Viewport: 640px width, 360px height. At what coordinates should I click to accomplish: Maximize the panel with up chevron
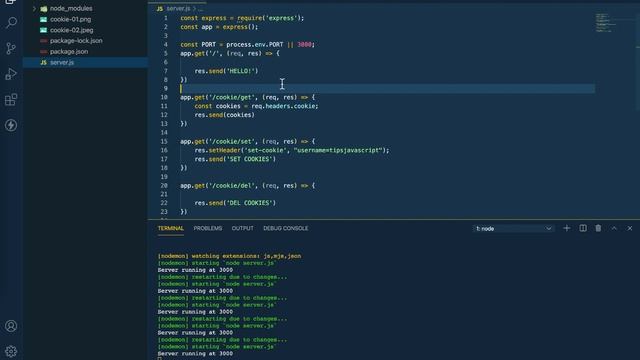614,228
